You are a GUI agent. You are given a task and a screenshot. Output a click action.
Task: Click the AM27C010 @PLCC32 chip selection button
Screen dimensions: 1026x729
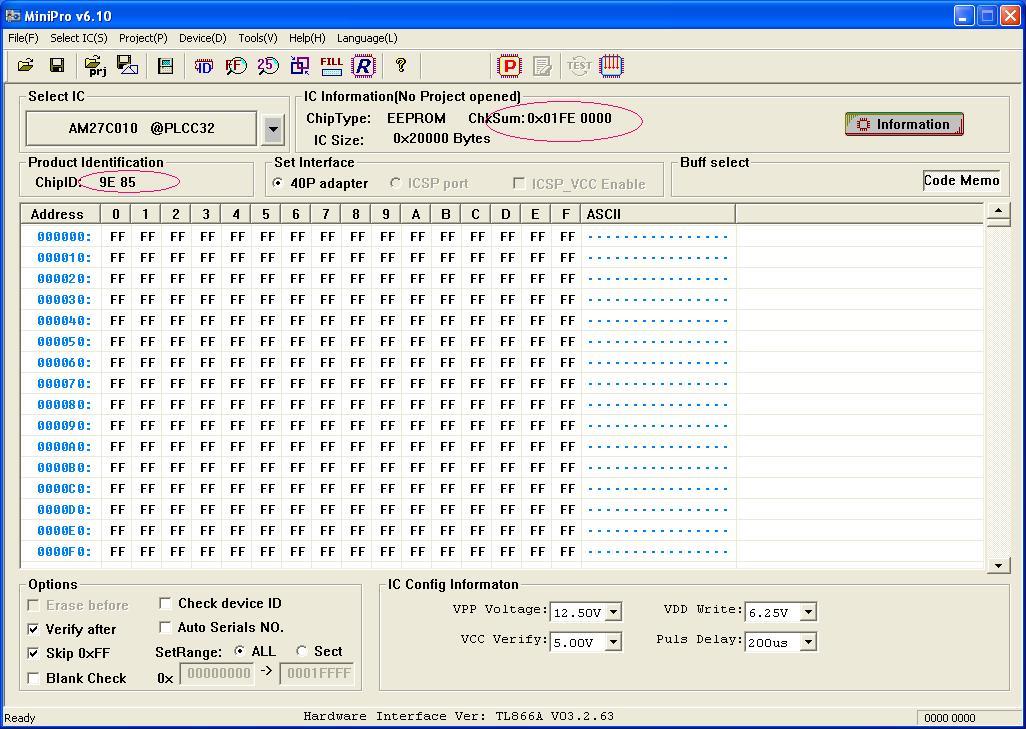pyautogui.click(x=141, y=128)
